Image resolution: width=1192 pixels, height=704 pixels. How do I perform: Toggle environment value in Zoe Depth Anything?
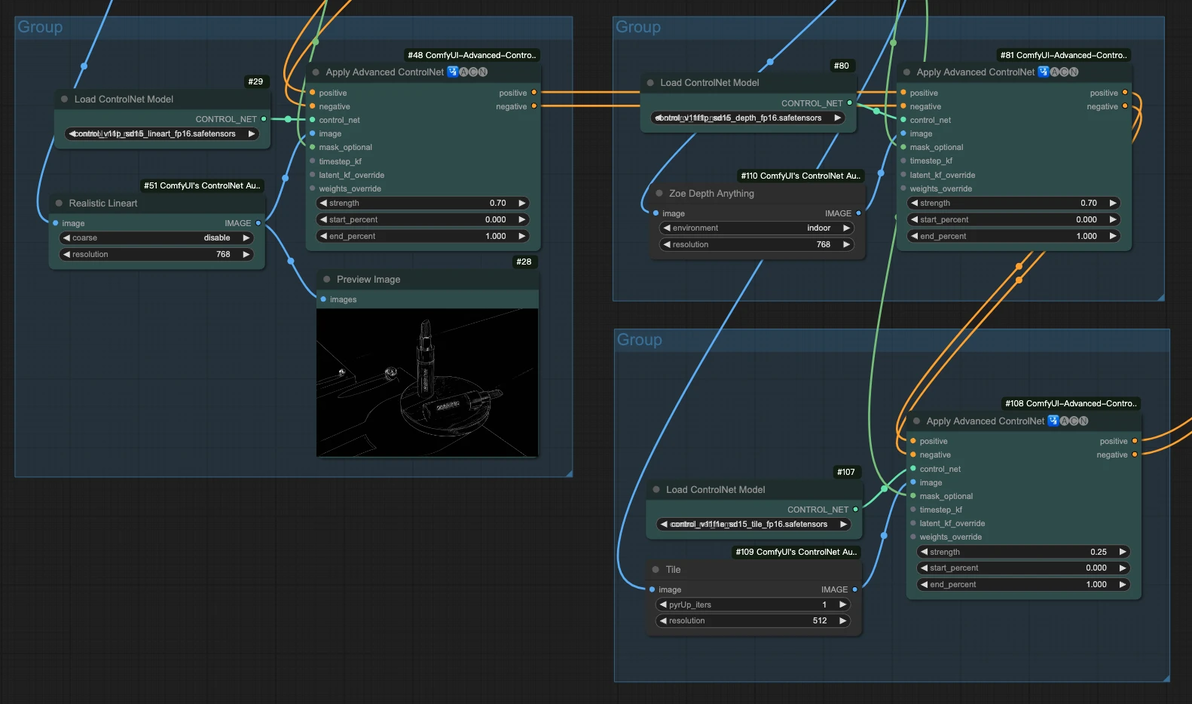757,228
